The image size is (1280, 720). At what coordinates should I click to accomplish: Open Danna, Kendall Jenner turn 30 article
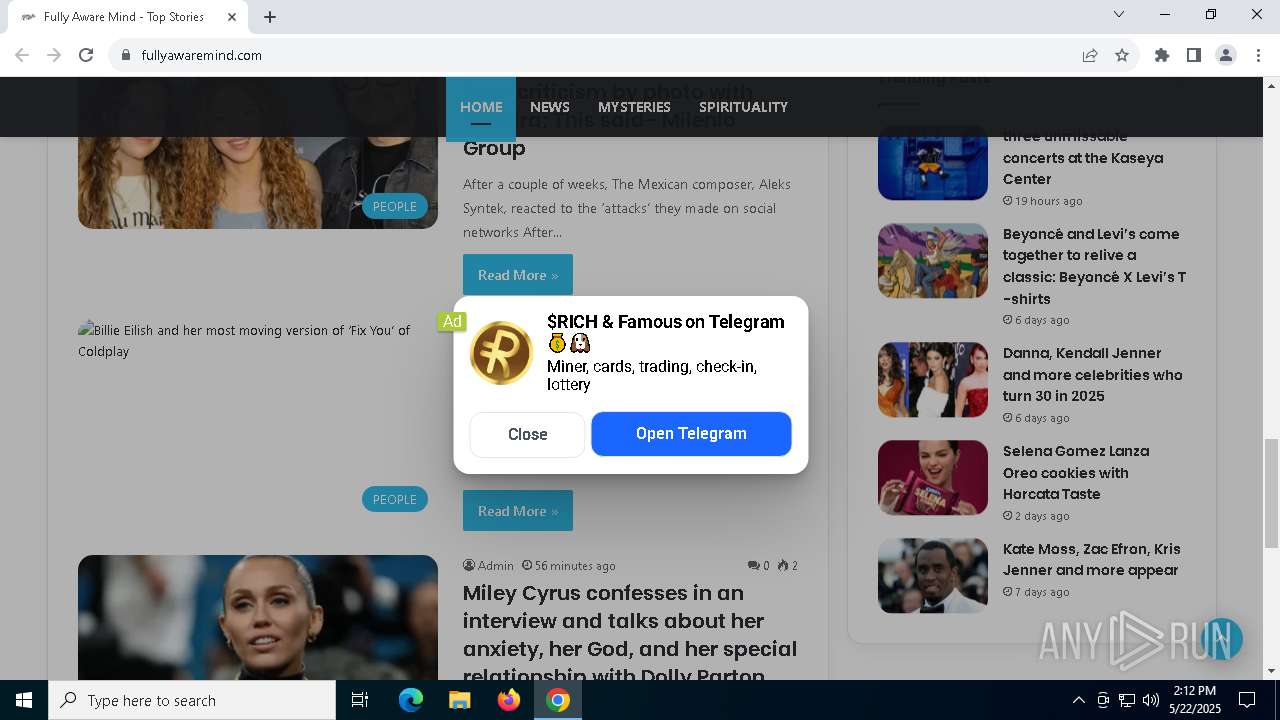coord(1093,375)
